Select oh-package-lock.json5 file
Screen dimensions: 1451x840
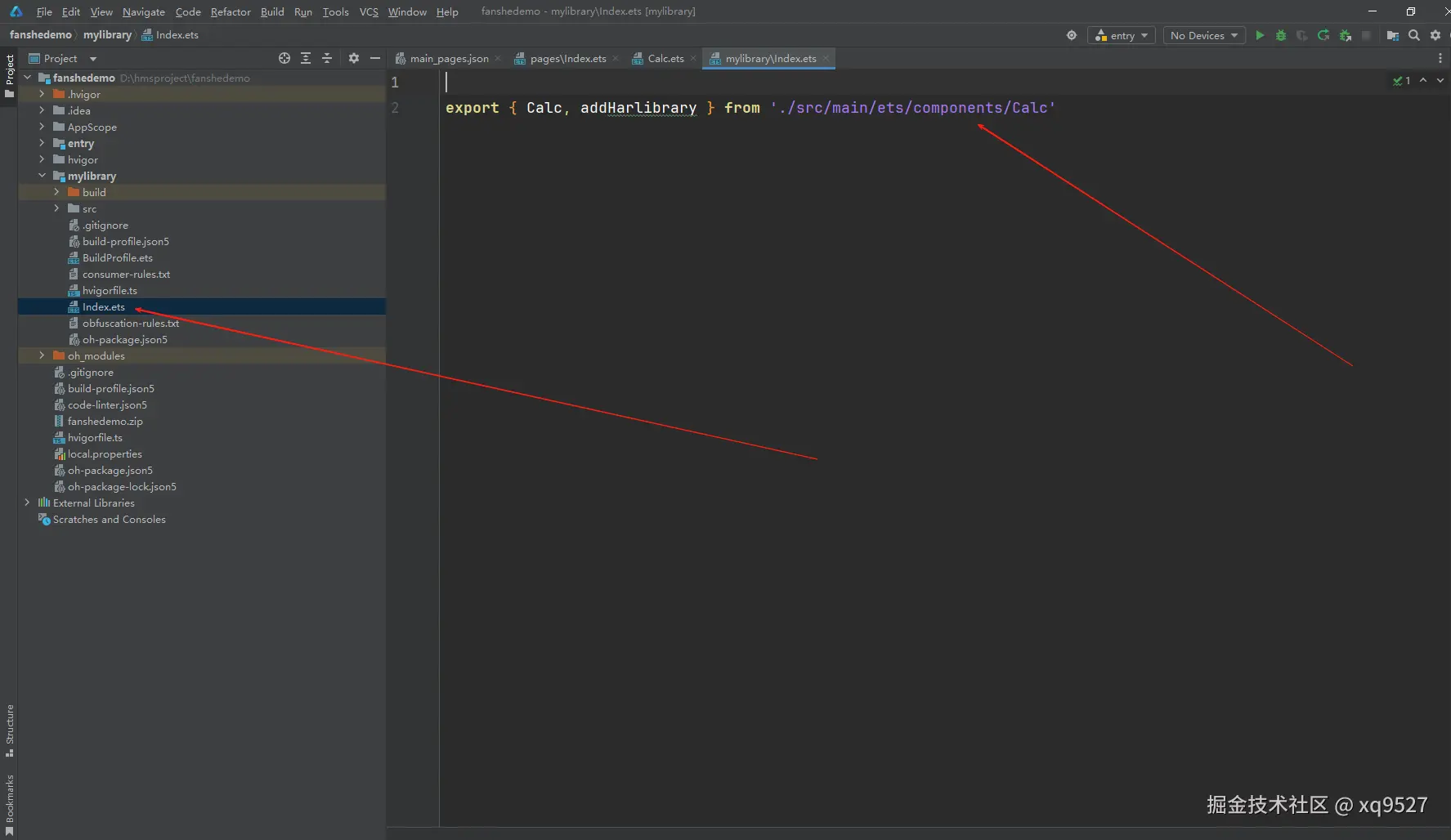click(122, 486)
